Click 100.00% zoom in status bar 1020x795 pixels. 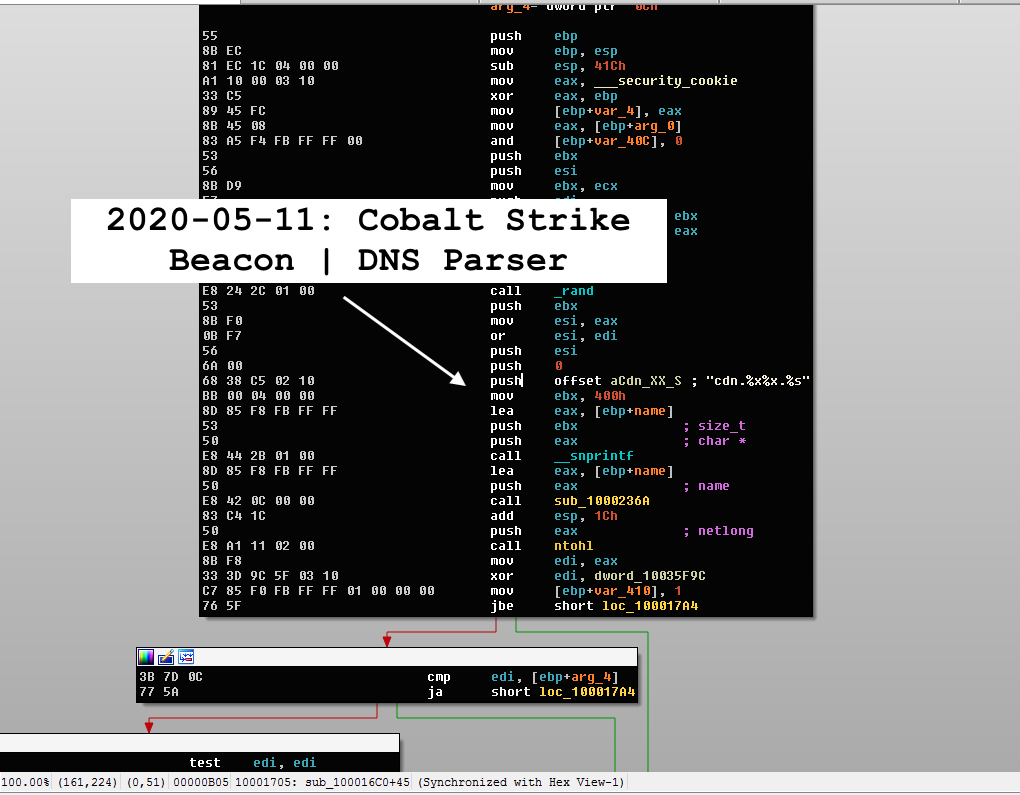[25, 782]
